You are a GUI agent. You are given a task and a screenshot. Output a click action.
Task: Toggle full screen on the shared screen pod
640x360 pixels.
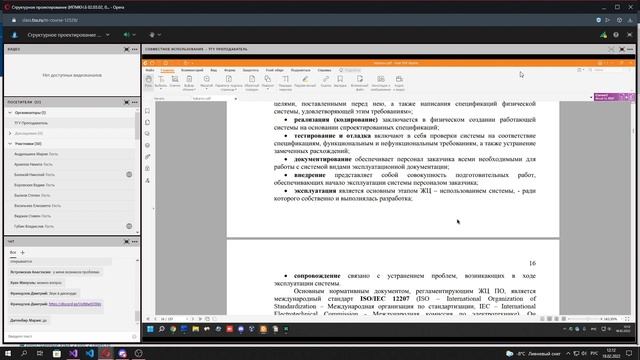coord(622,49)
